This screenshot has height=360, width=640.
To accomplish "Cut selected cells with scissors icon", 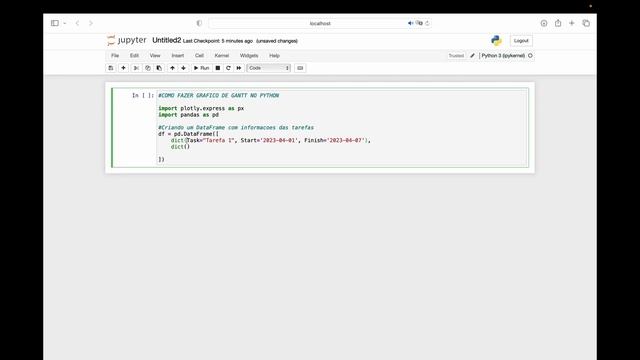I will coord(136,68).
